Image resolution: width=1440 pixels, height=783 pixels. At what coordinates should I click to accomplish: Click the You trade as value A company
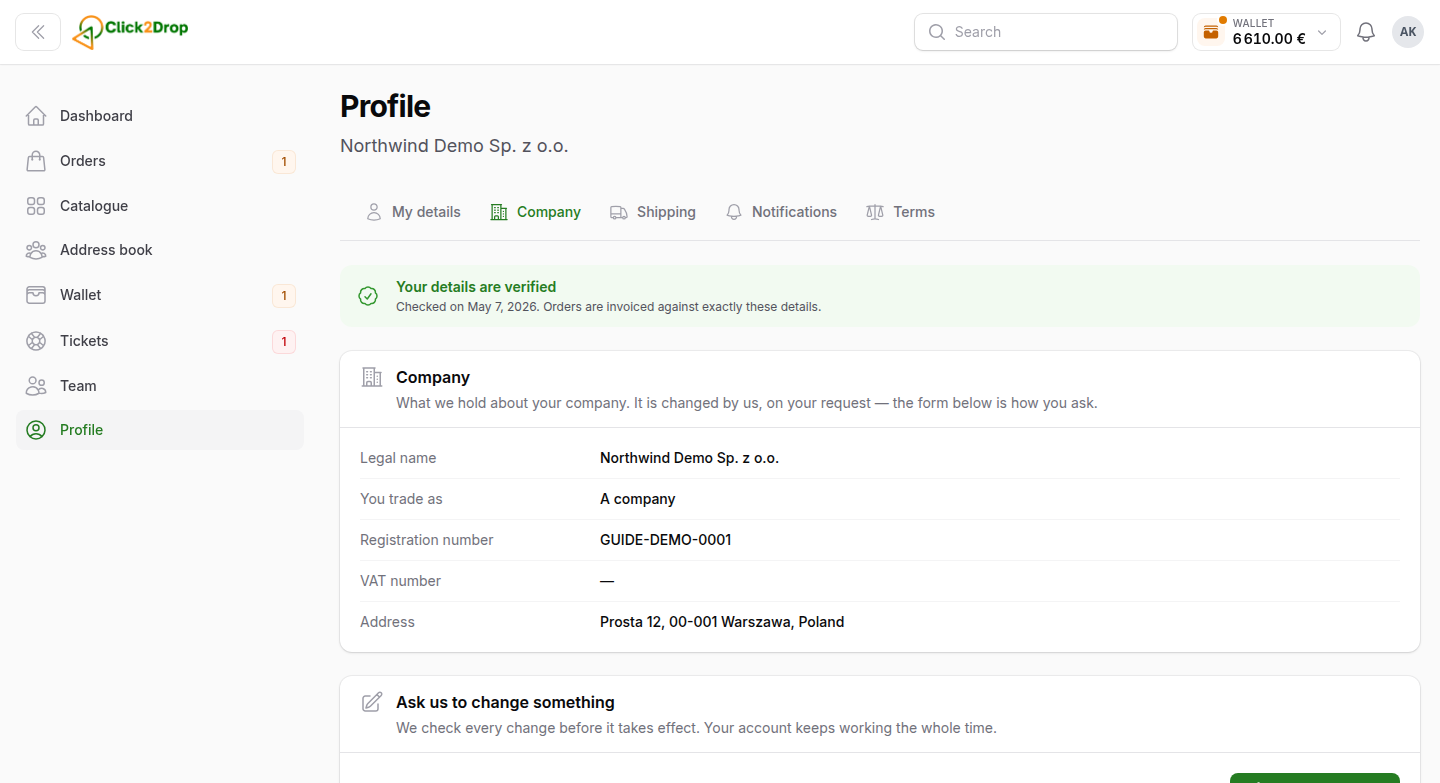point(638,499)
